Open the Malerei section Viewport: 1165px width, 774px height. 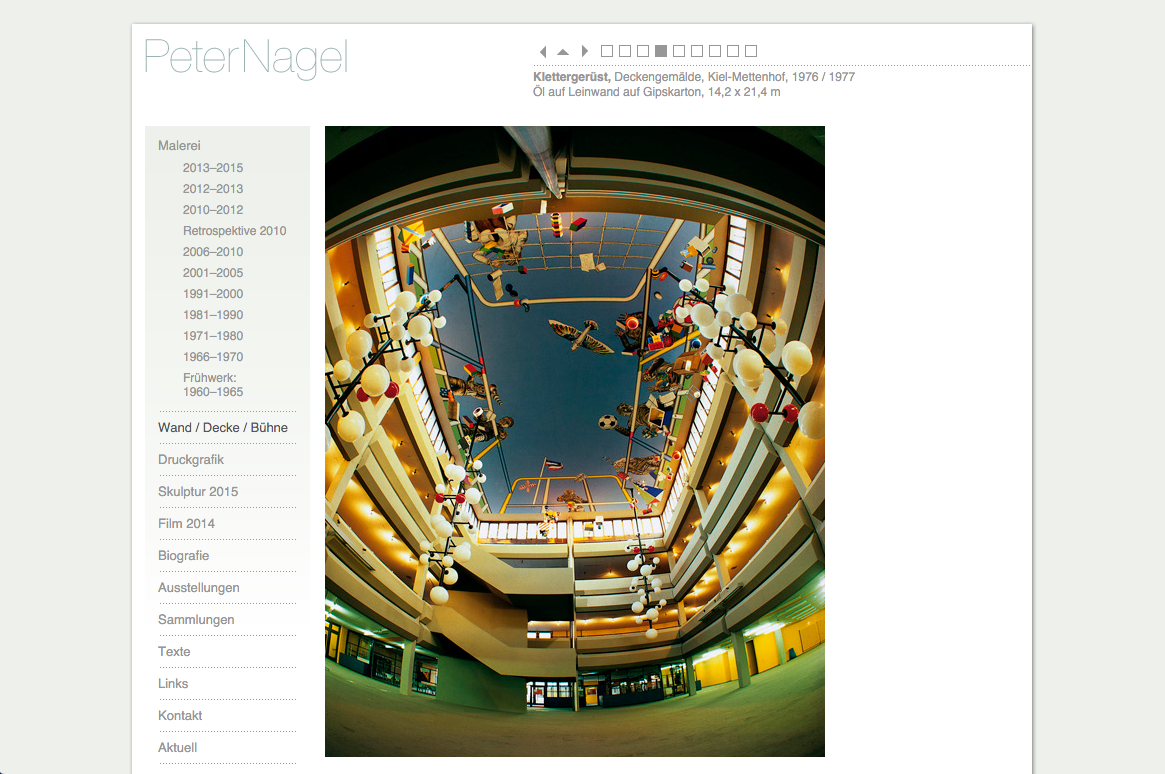(179, 146)
